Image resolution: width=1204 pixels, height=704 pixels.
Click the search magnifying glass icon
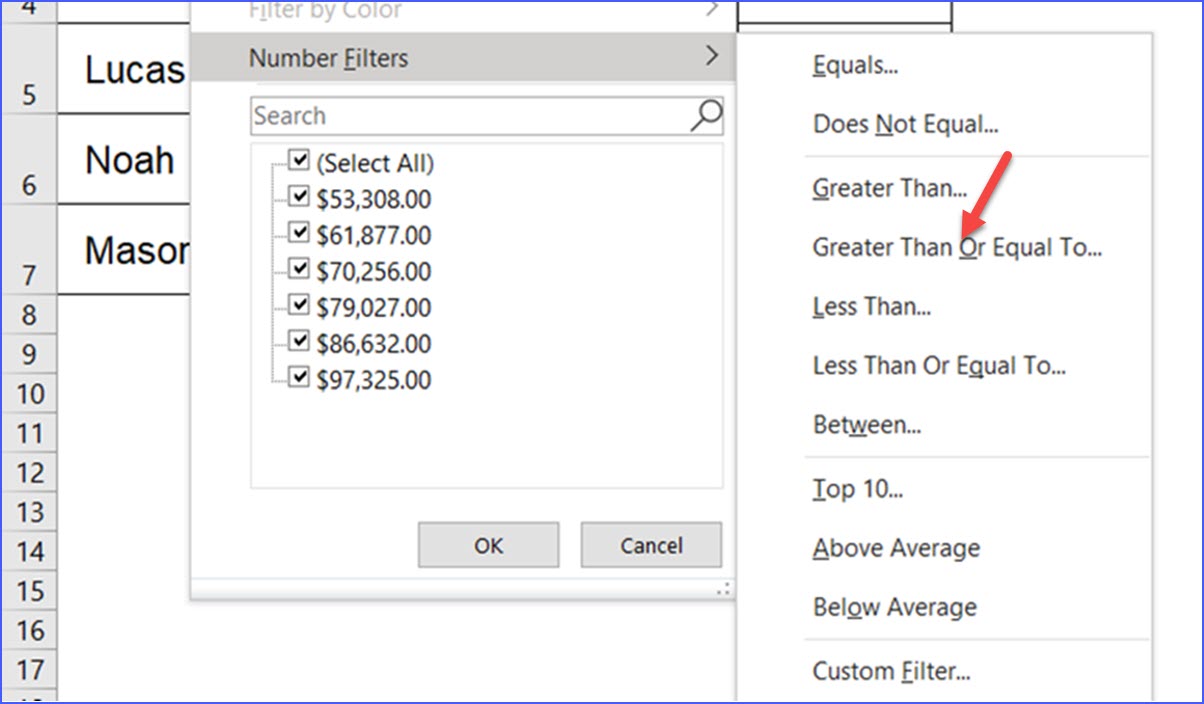click(x=705, y=115)
